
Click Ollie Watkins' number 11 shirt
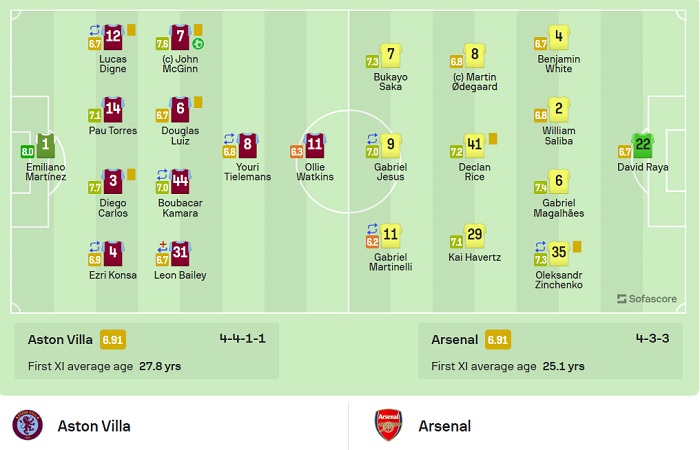click(x=315, y=145)
